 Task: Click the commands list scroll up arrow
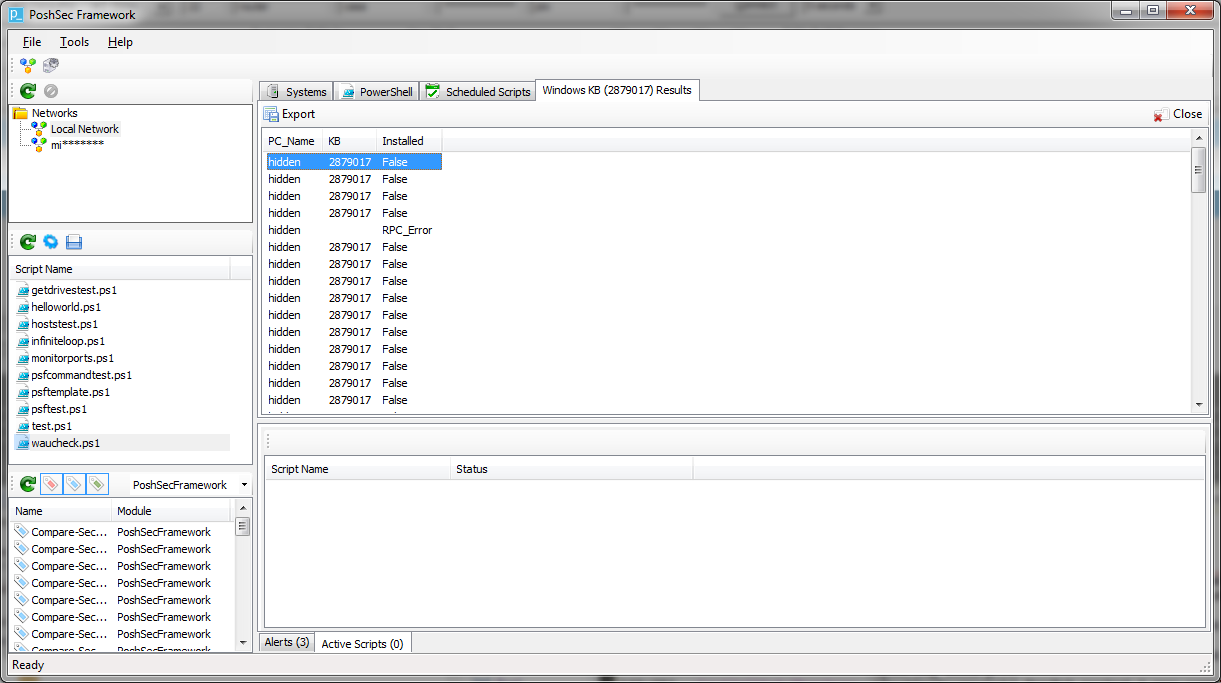242,509
